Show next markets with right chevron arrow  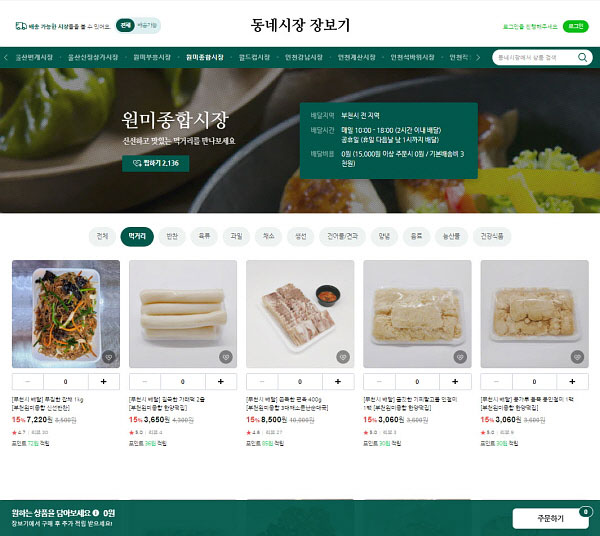point(478,57)
